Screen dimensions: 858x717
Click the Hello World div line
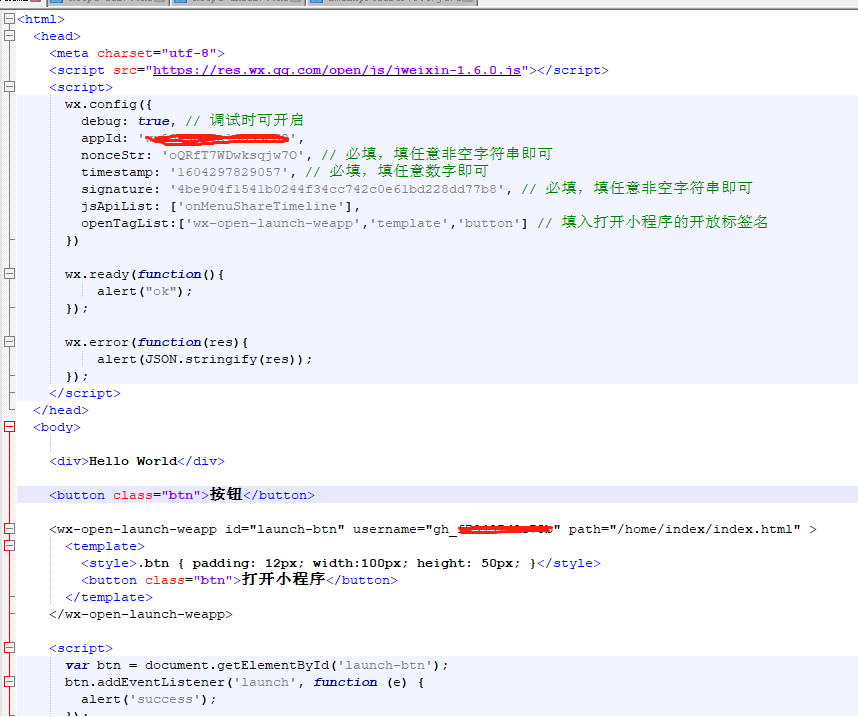(x=137, y=461)
